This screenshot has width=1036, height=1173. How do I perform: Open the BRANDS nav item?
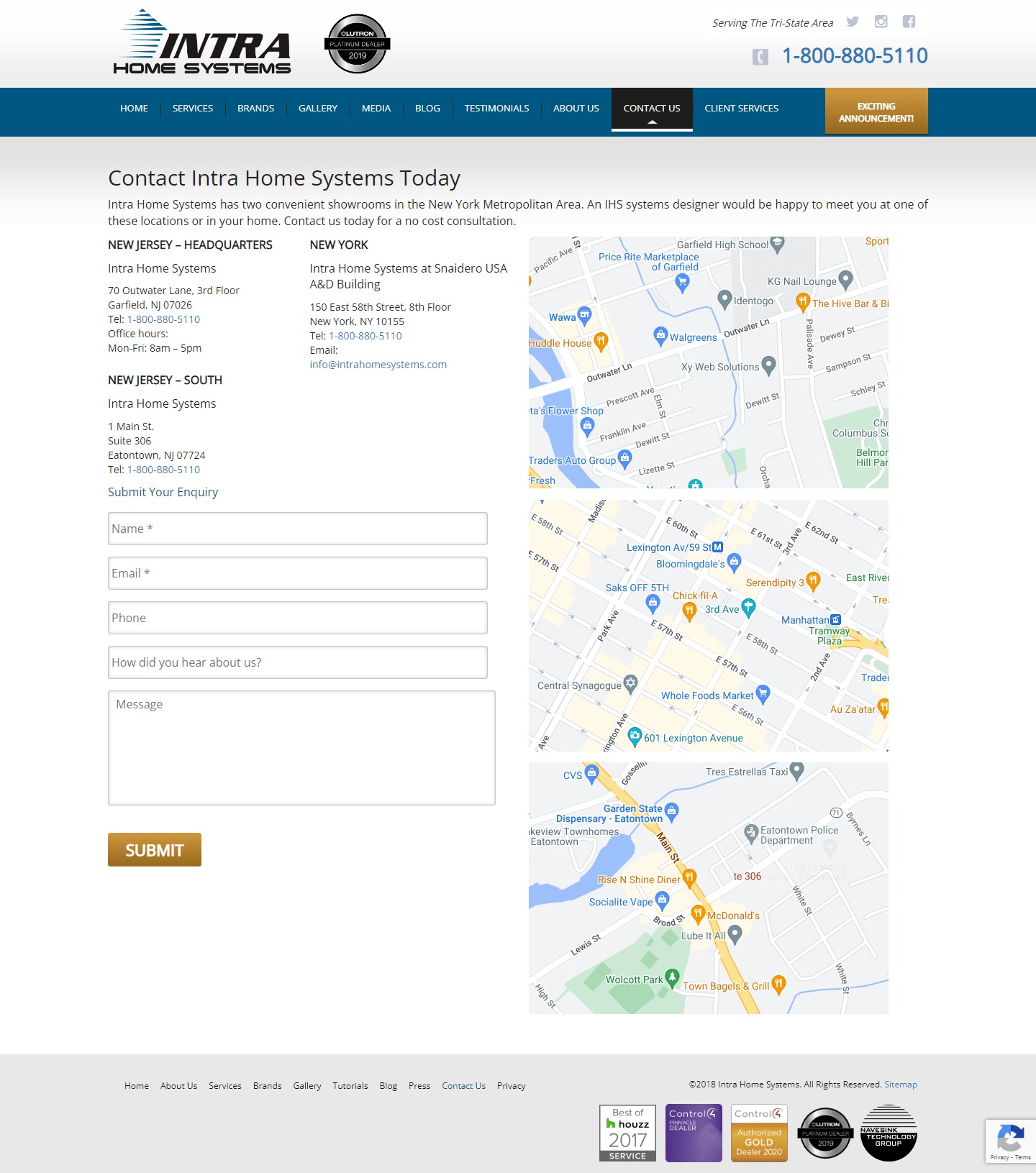click(x=256, y=108)
